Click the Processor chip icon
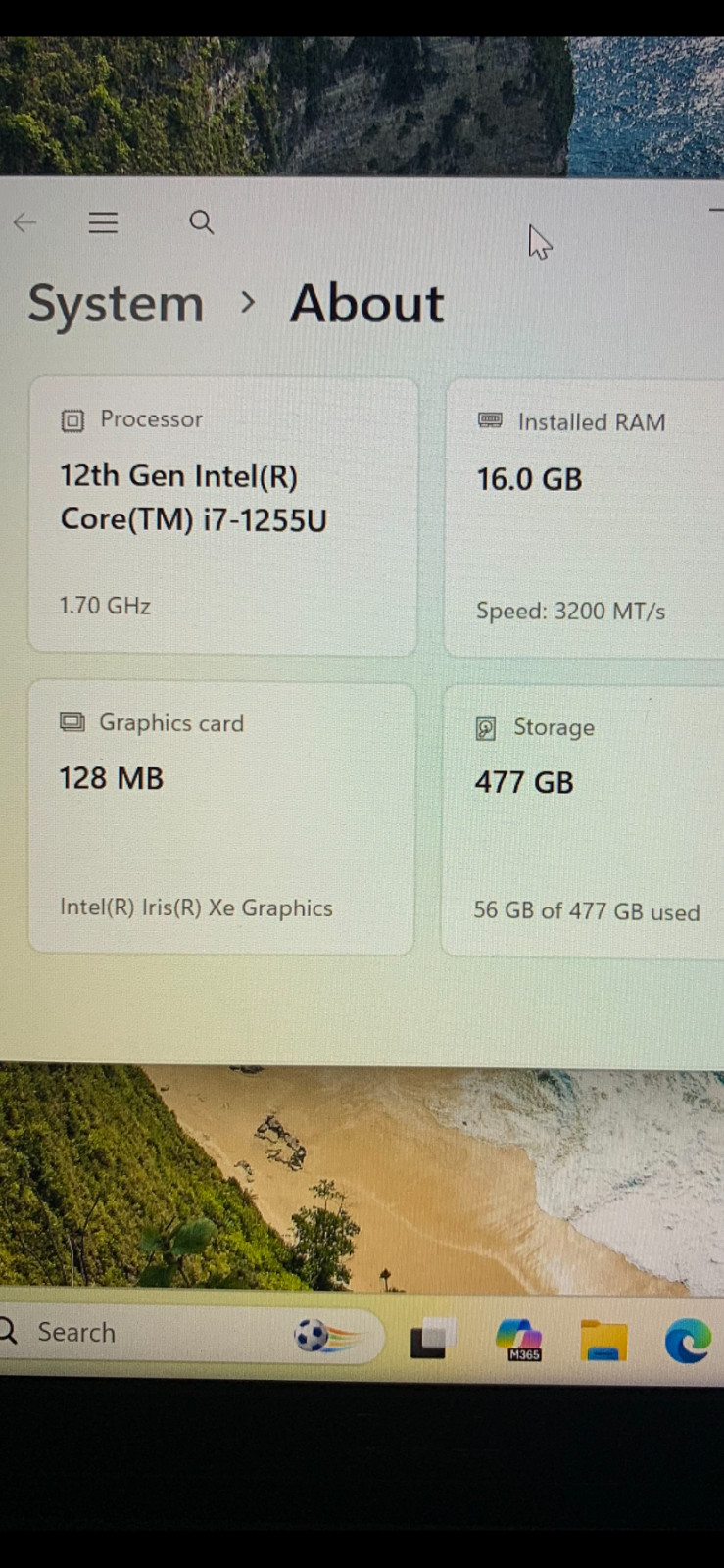Viewport: 724px width, 1568px height. click(72, 420)
